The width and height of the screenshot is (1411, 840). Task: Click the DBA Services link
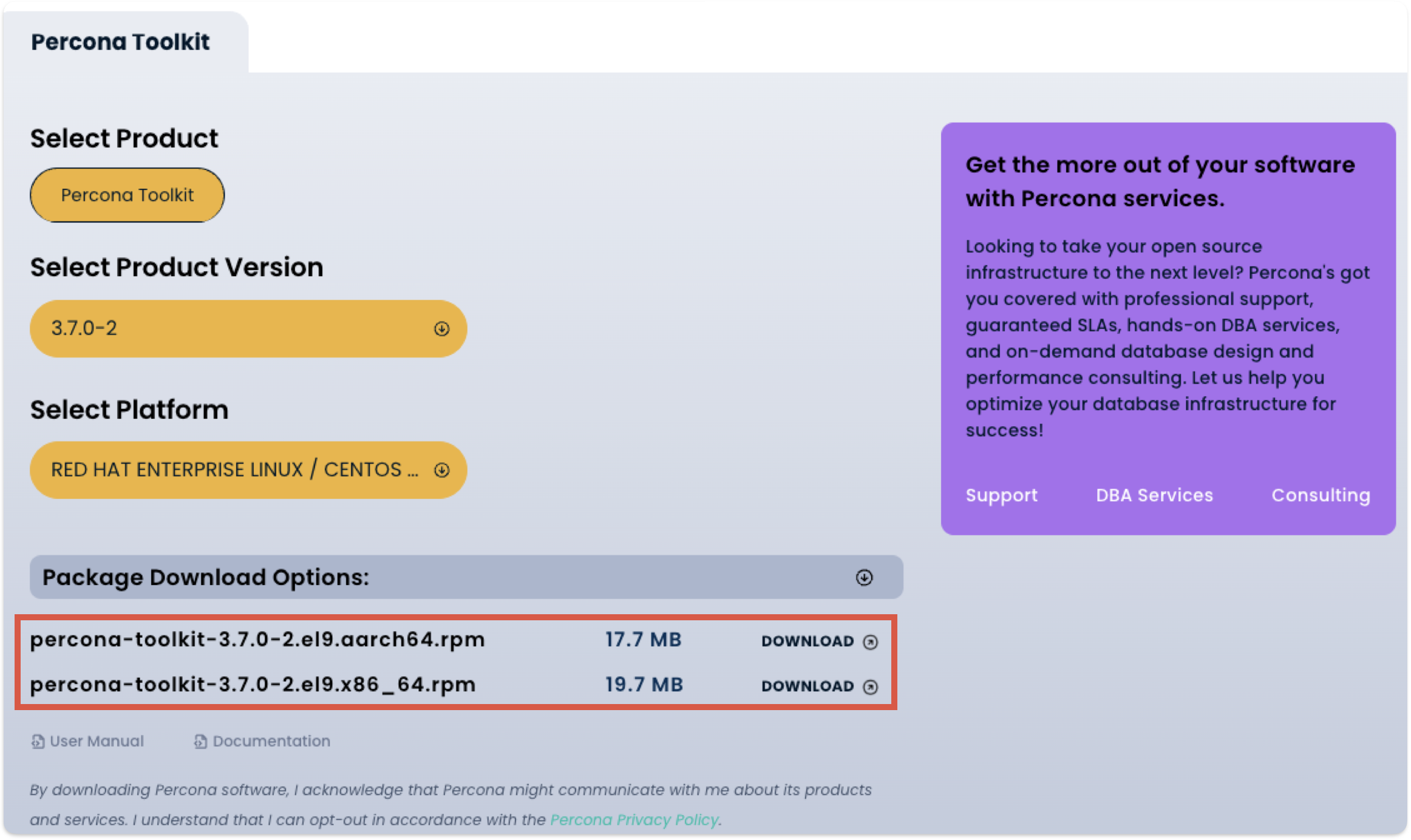(x=1154, y=495)
